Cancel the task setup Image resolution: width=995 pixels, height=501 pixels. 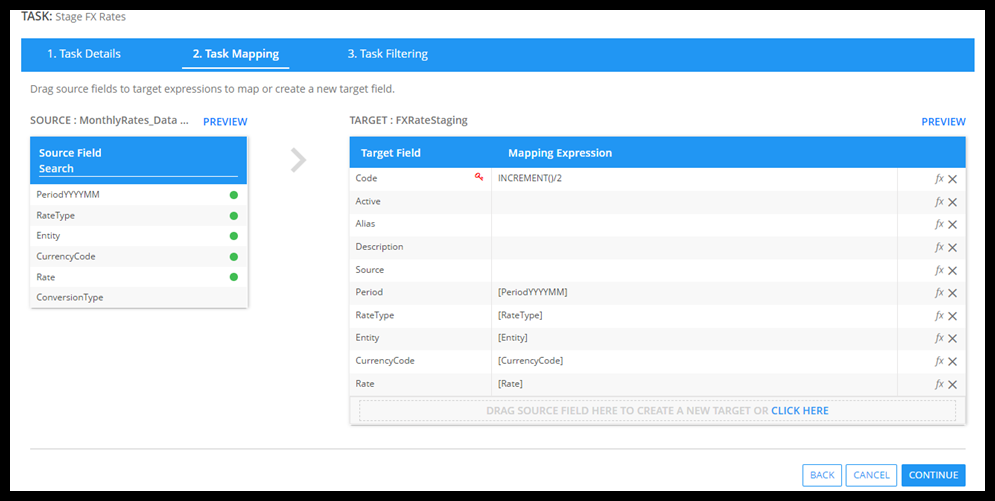coord(871,476)
